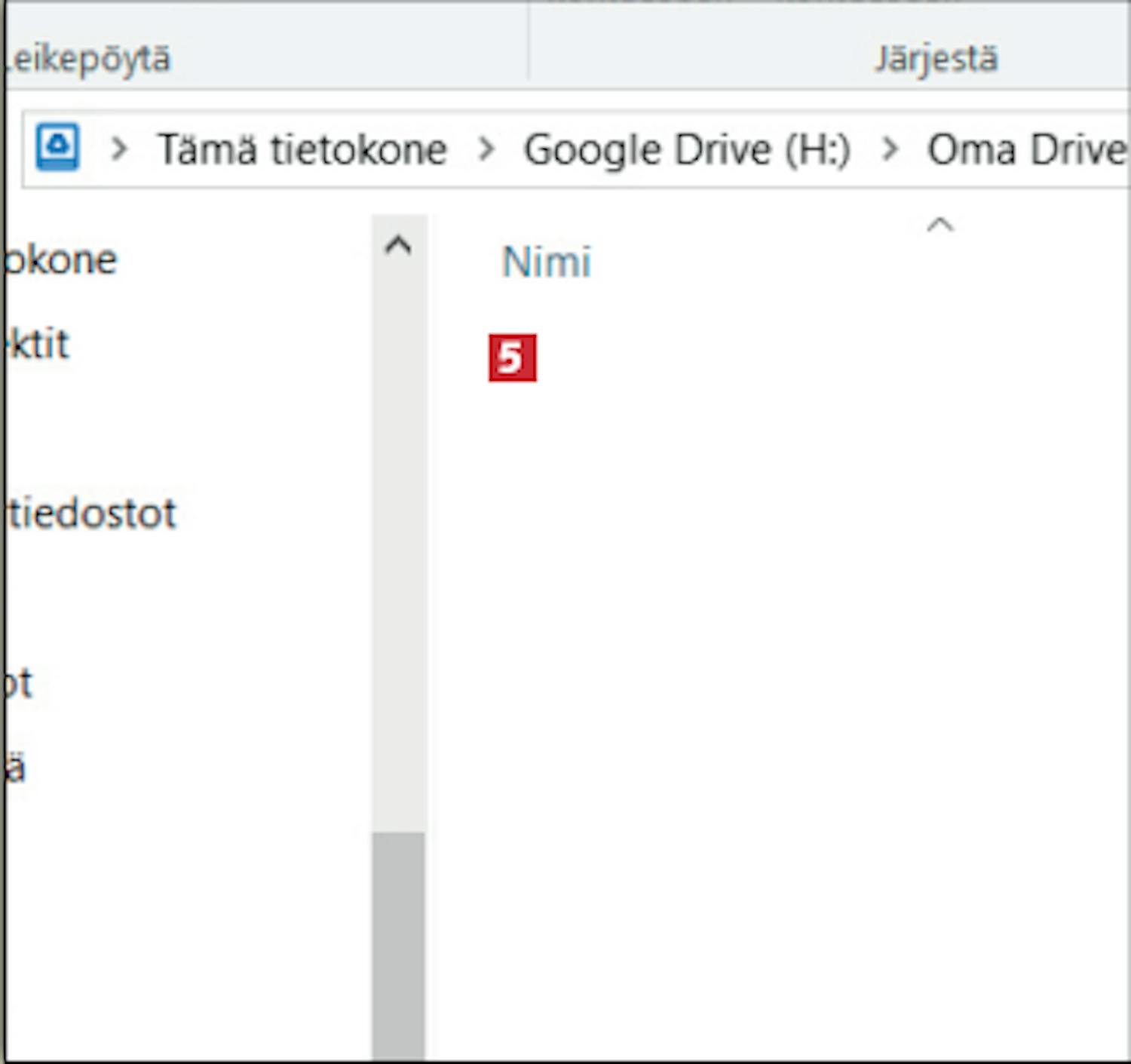Select the sidebar item ending in 'ot'
This screenshot has width=1131, height=1064.
click(18, 683)
